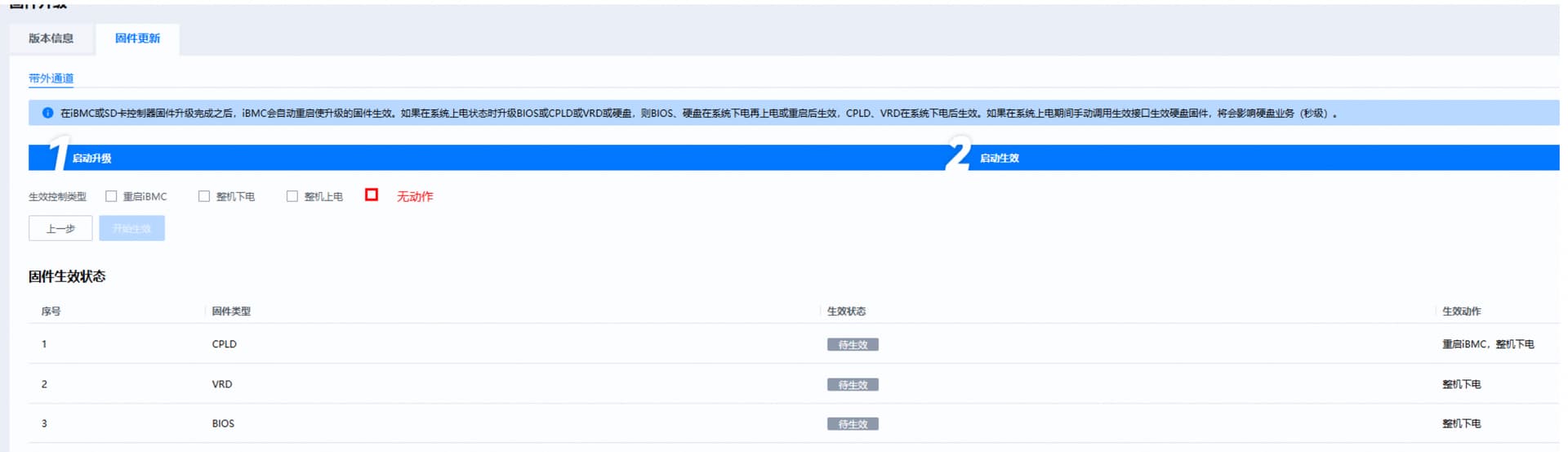The height and width of the screenshot is (452, 1568).
Task: Click the 待生效 badge in the CPLD row
Action: (853, 345)
